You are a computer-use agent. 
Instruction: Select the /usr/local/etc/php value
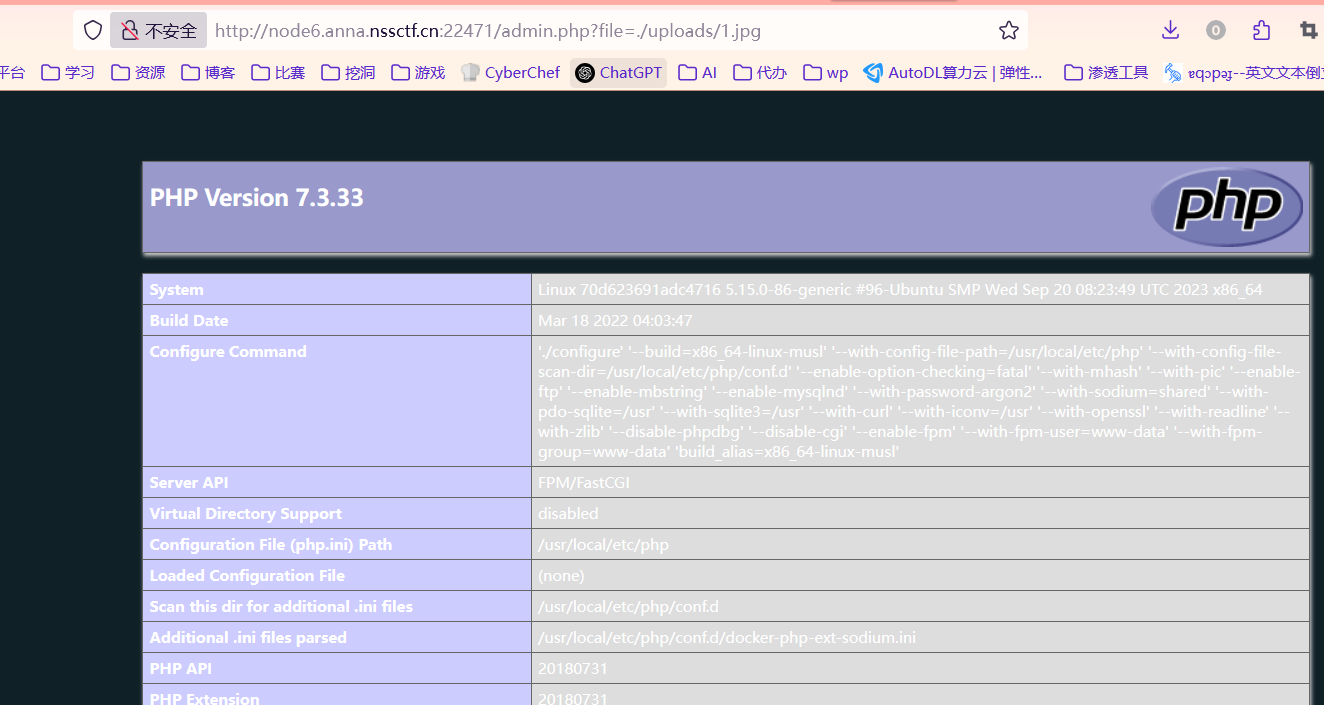(x=603, y=545)
